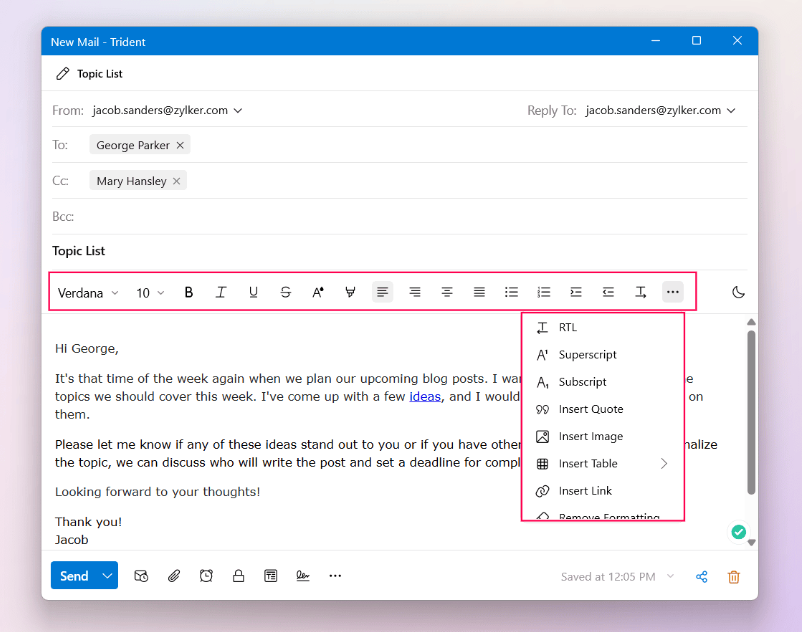Toggle italic formatting

point(221,292)
